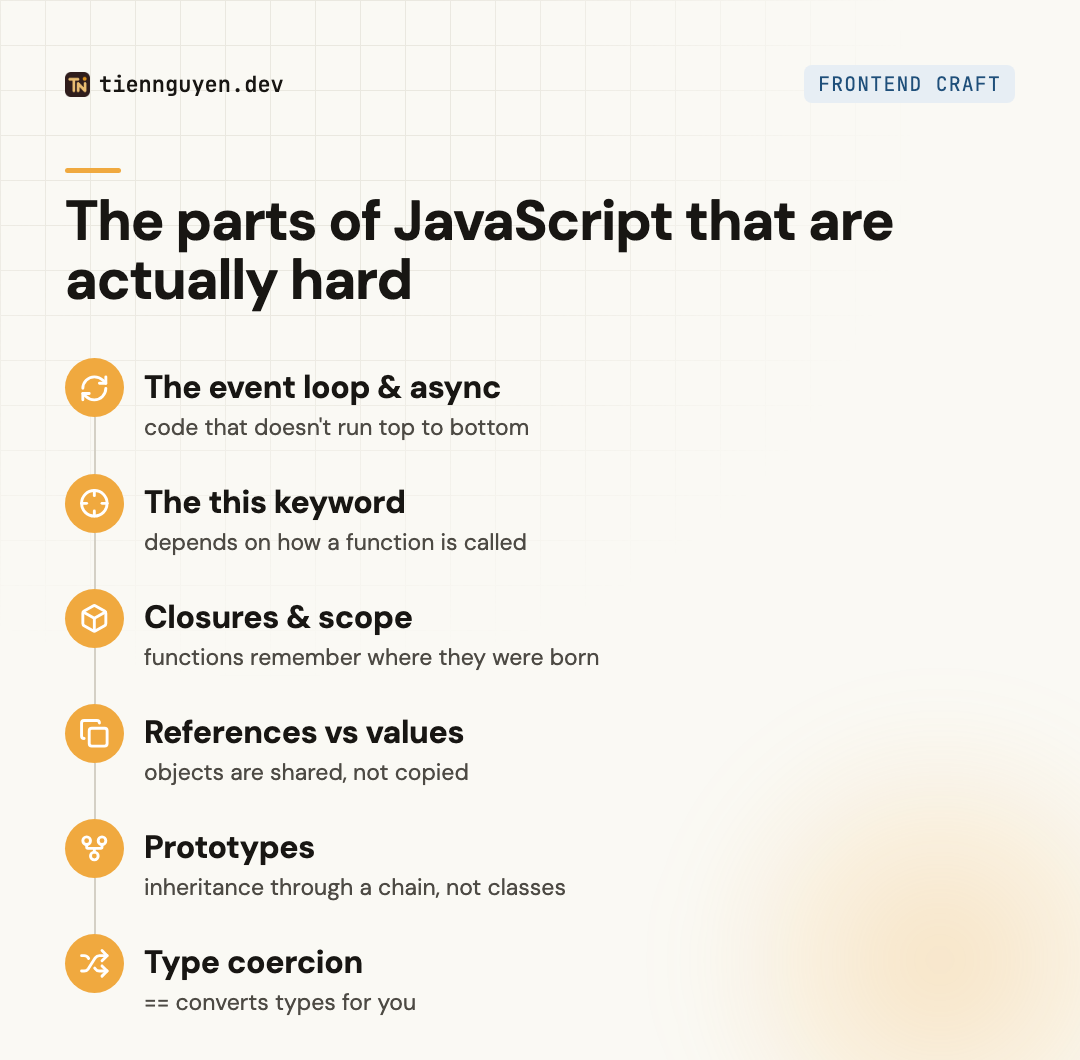Select 'Type coercion' title
This screenshot has width=1080, height=1060.
tap(253, 963)
